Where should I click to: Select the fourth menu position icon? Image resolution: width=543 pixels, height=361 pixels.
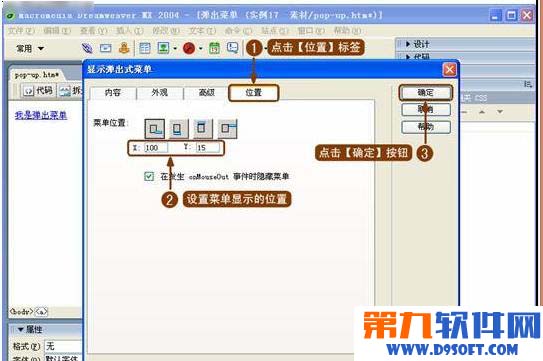[x=227, y=129]
